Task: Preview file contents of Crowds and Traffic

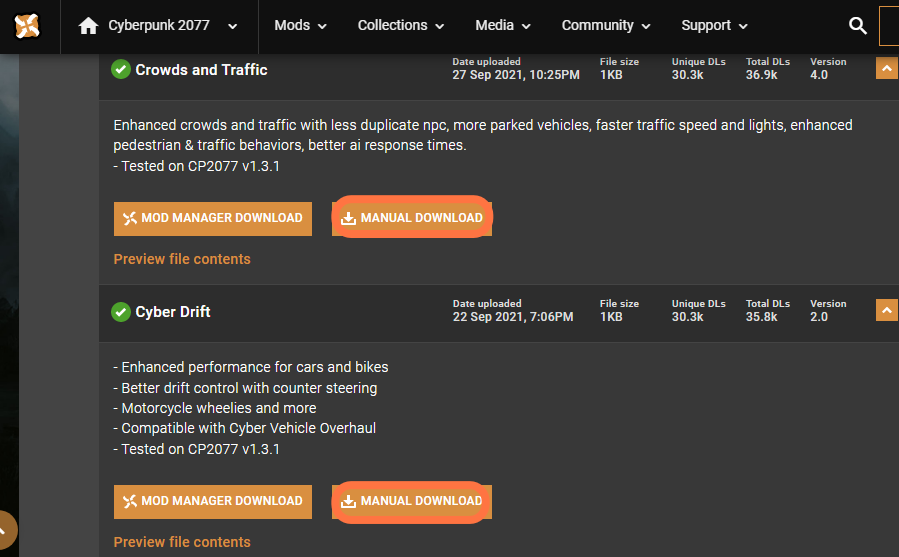Action: 182,259
